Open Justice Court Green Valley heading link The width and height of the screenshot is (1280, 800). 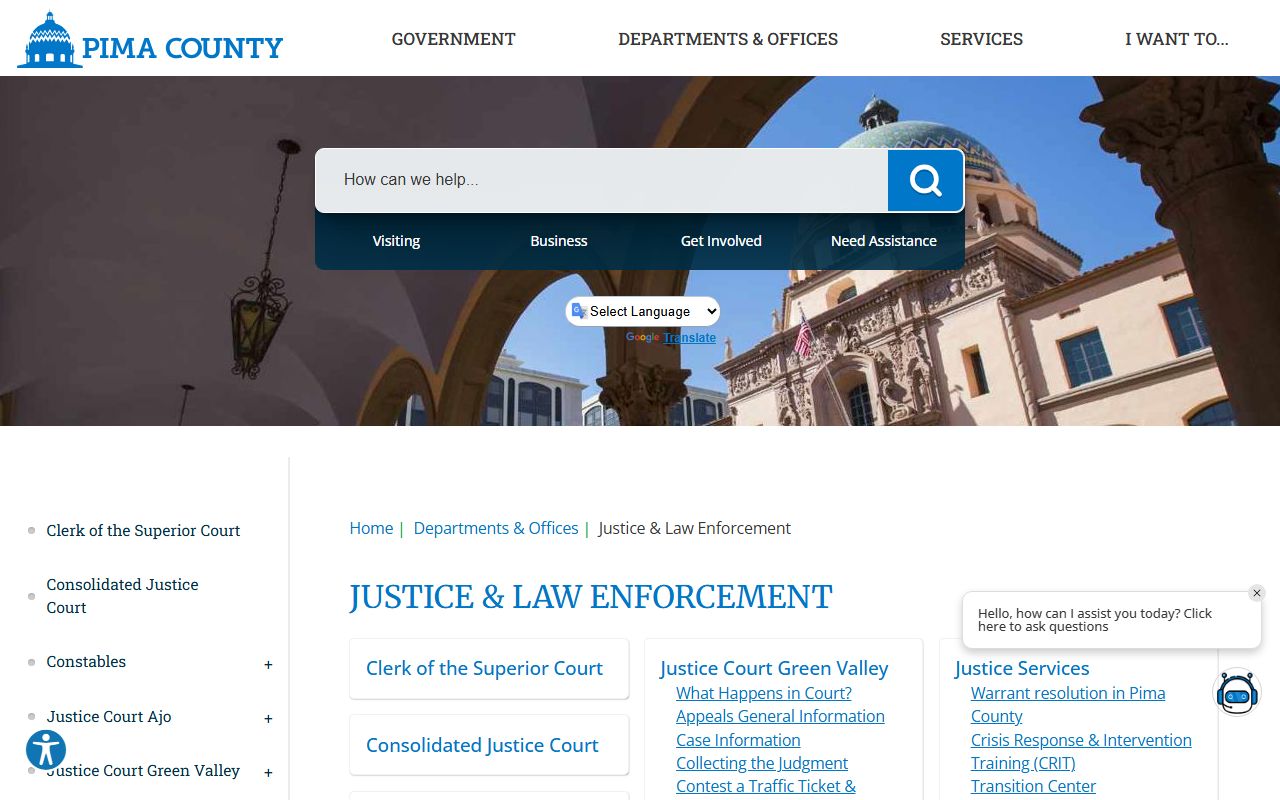[x=774, y=668]
